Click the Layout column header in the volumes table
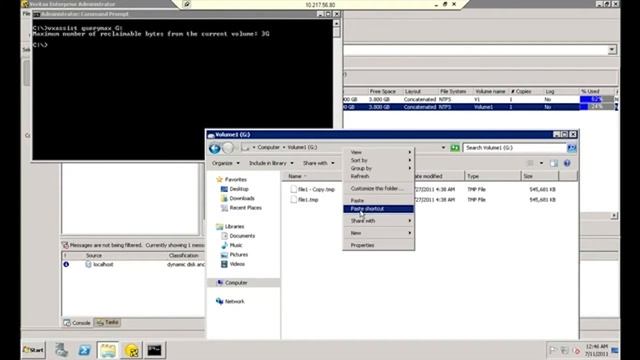640x360 pixels. pyautogui.click(x=413, y=91)
